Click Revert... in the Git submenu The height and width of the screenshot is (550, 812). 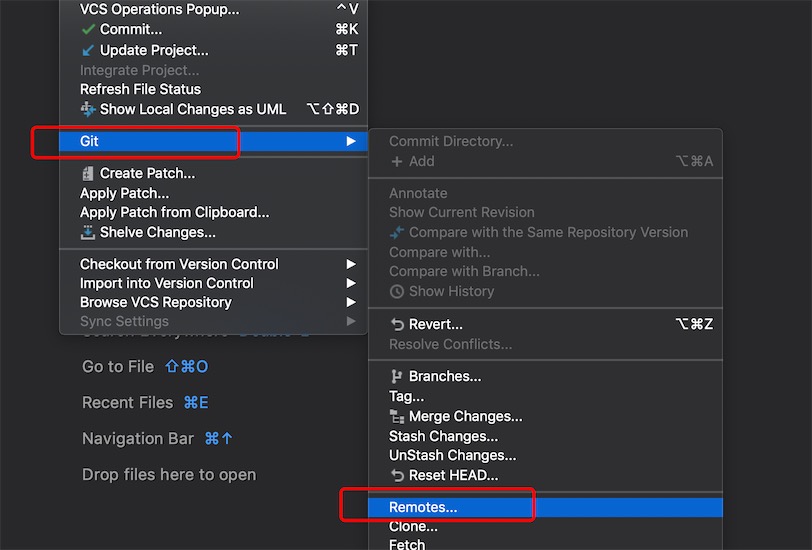(x=545, y=325)
